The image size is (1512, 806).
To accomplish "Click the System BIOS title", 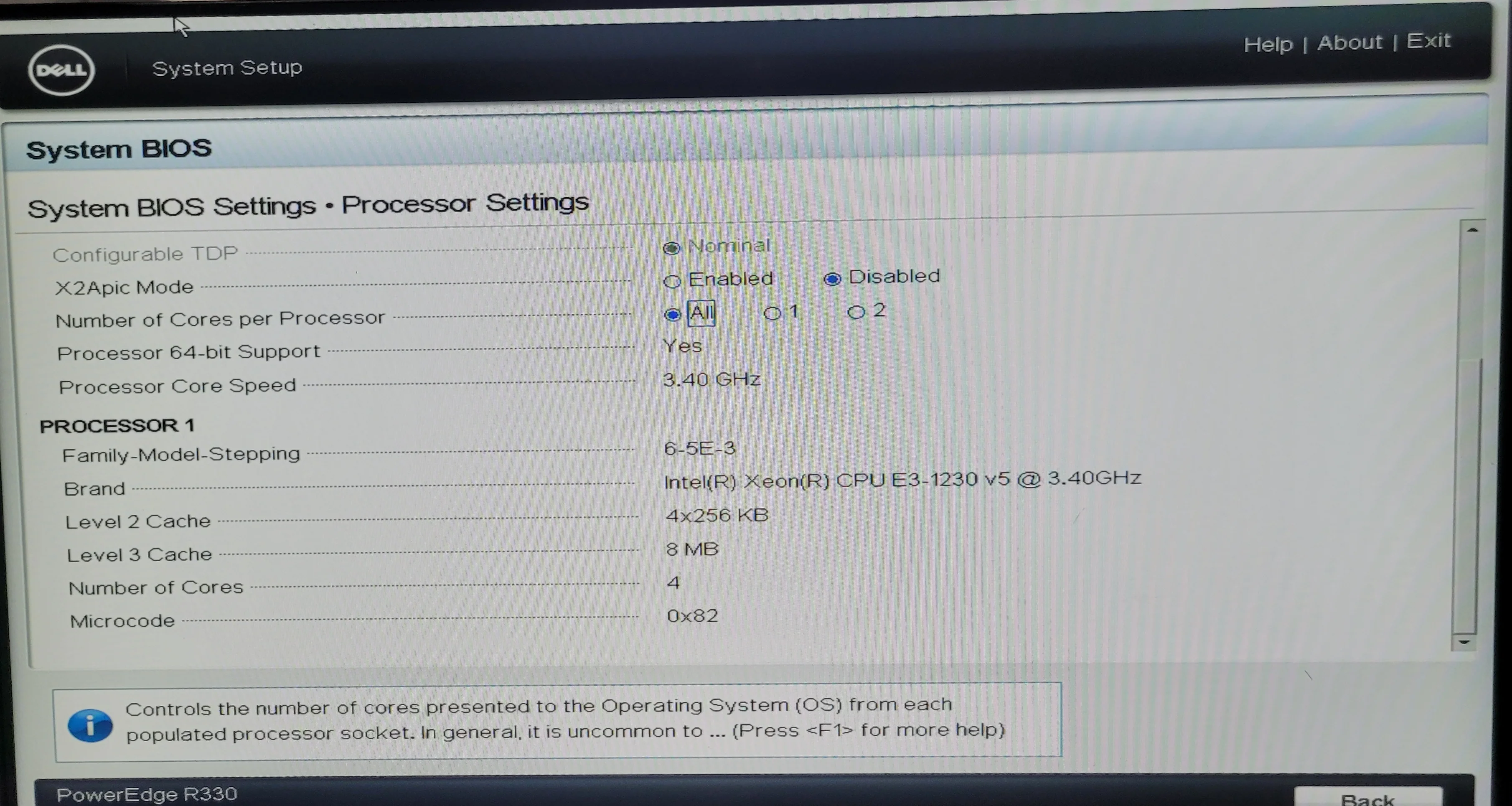I will [119, 149].
